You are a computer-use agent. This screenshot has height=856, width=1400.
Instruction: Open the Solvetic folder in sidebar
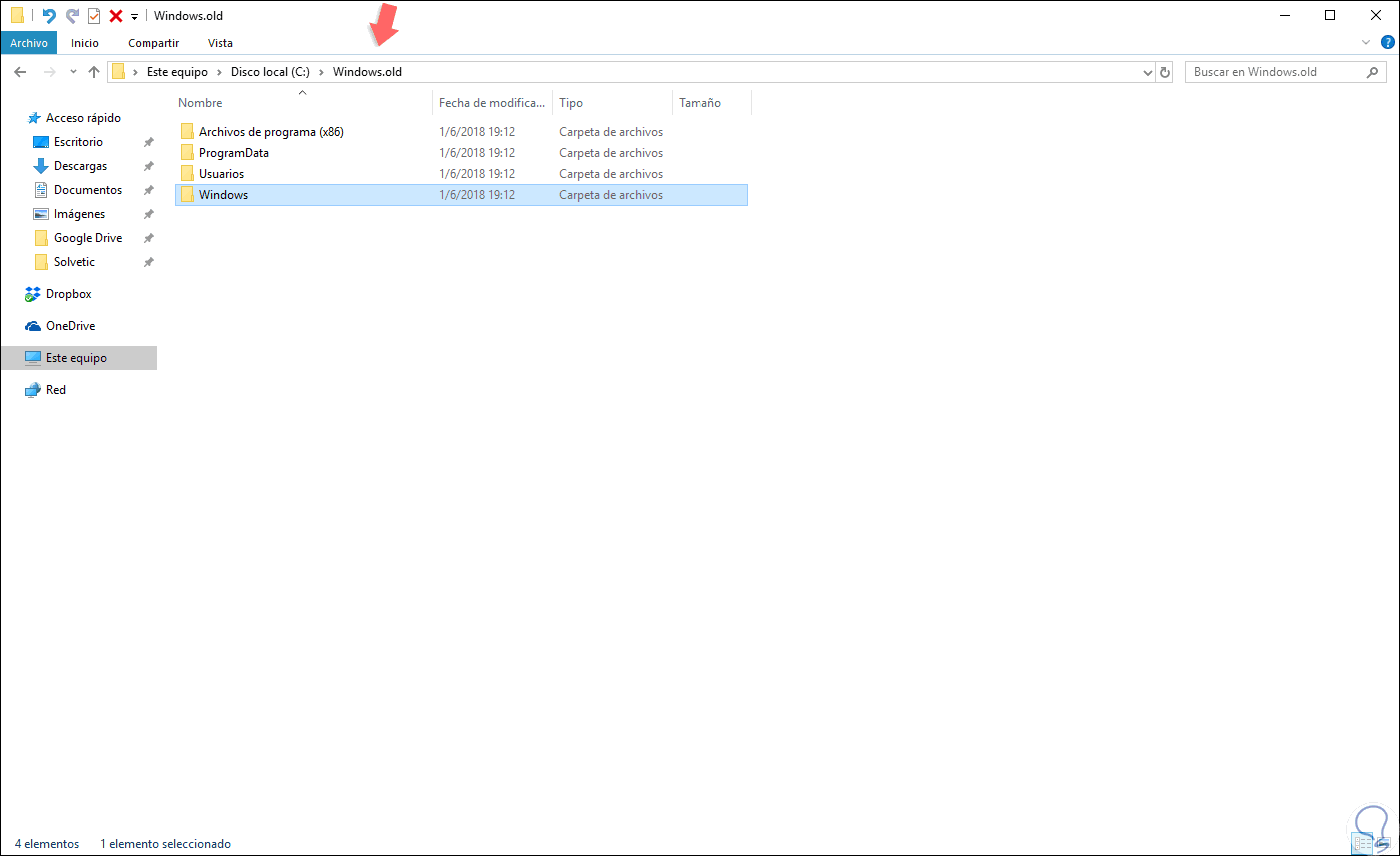tap(74, 262)
